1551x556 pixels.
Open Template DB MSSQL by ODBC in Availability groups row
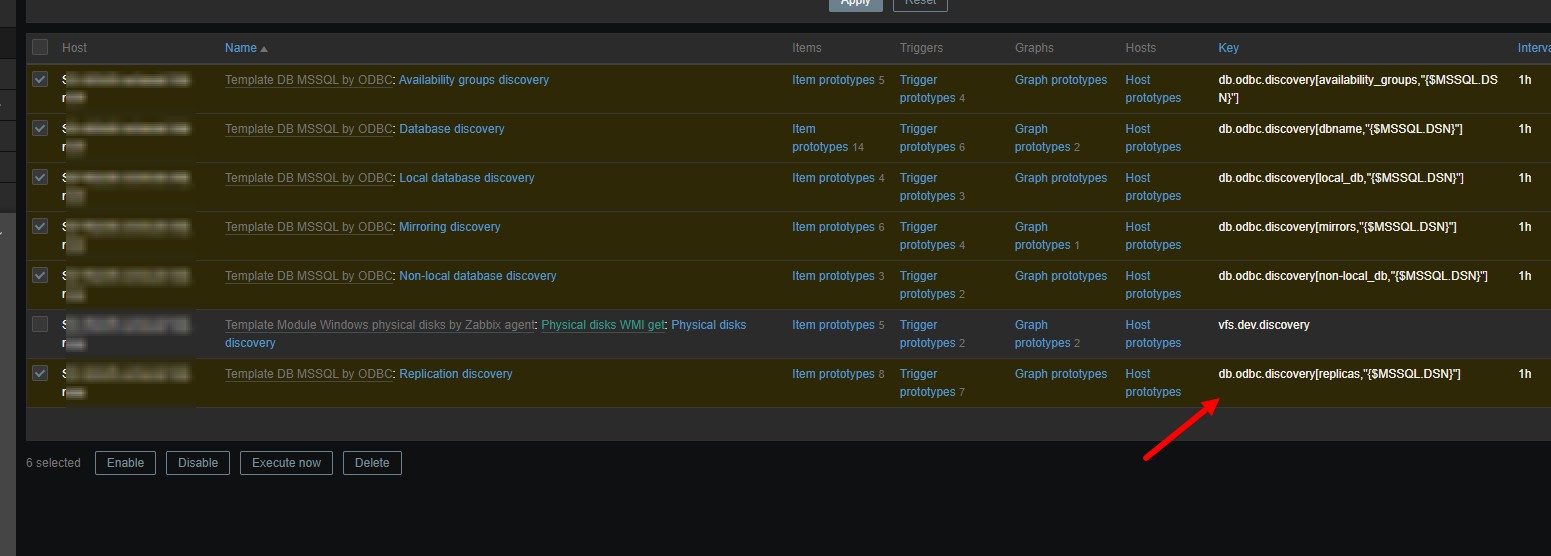(x=309, y=80)
